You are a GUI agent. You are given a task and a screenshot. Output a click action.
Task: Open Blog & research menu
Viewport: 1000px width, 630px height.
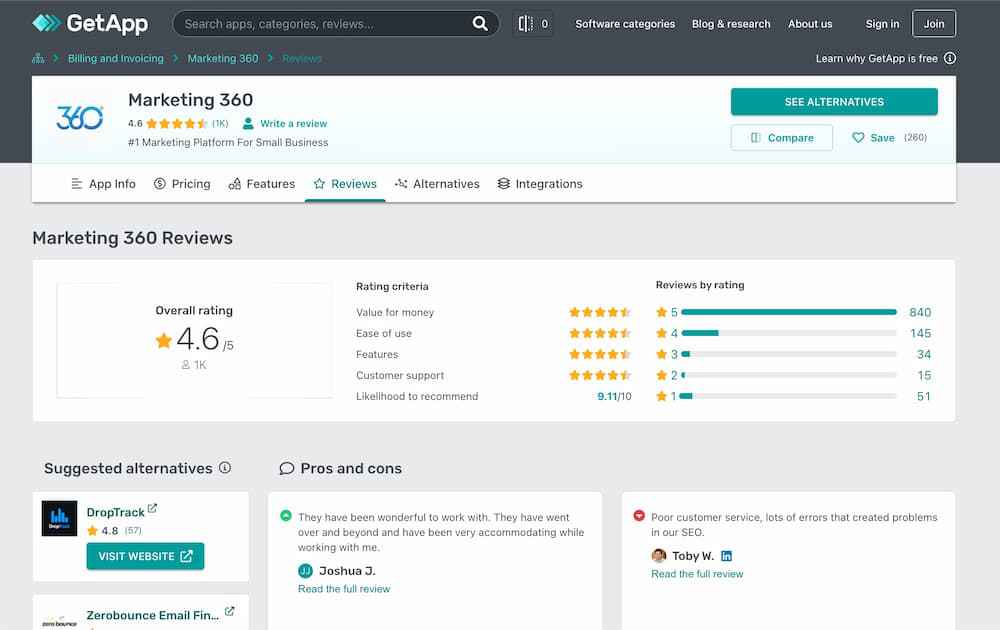pos(731,24)
